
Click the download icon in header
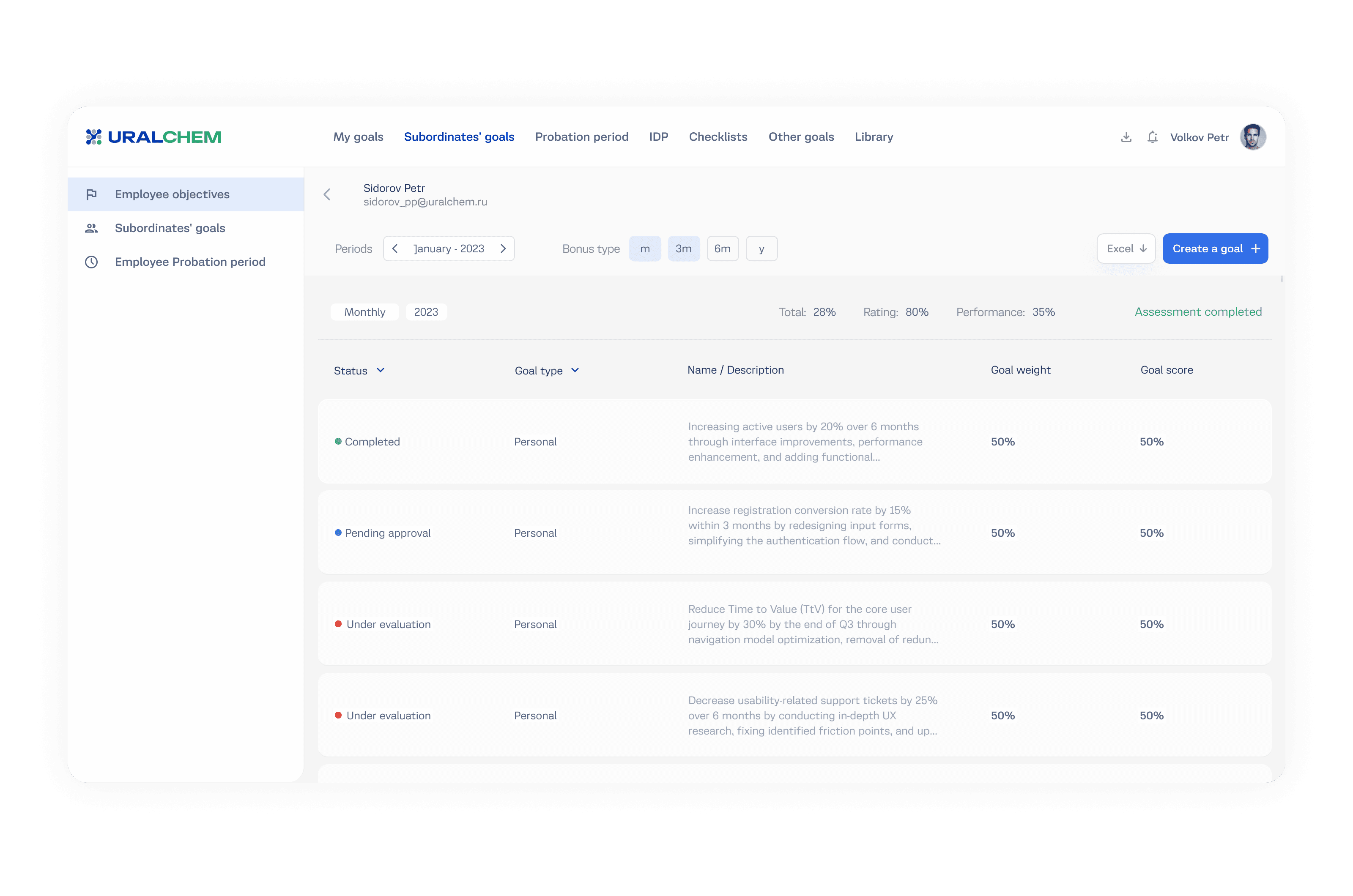tap(1126, 137)
